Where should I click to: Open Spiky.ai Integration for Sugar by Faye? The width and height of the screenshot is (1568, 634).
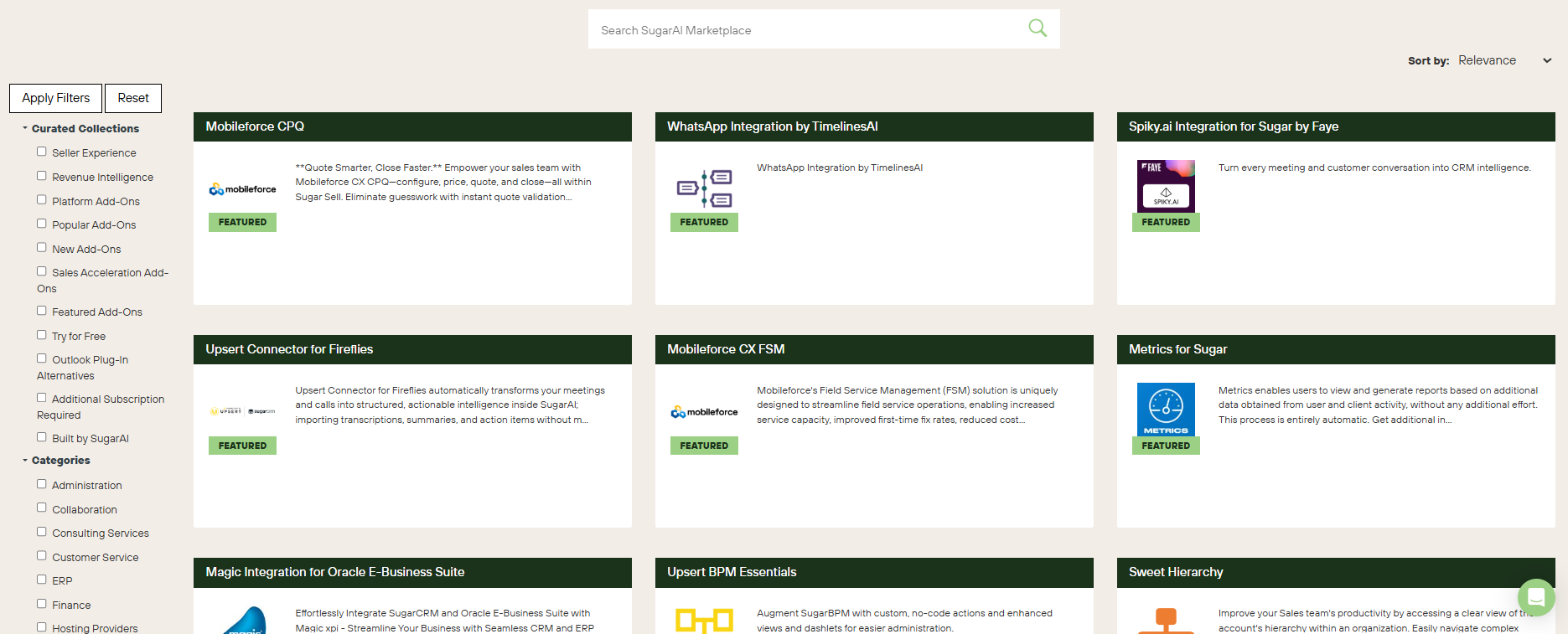(x=1234, y=126)
